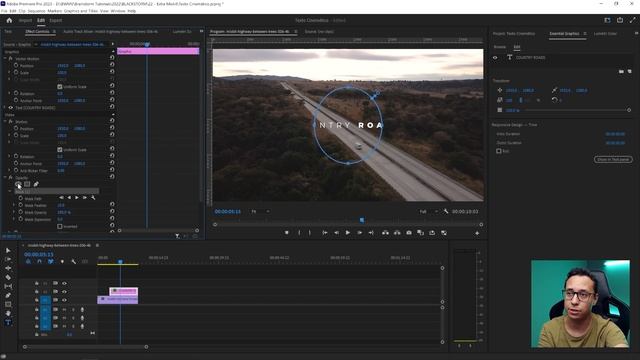The height and width of the screenshot is (360, 640).
Task: Toggle bottom video track output eye
Action: click(64, 300)
